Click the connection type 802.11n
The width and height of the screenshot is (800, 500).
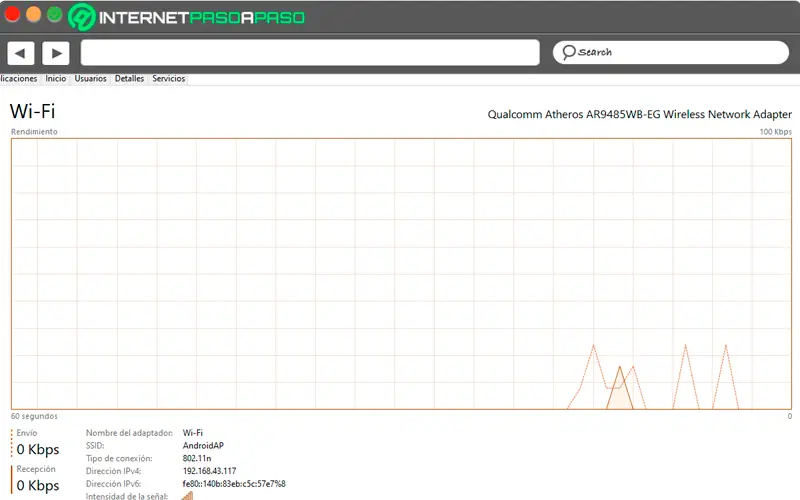(197, 458)
